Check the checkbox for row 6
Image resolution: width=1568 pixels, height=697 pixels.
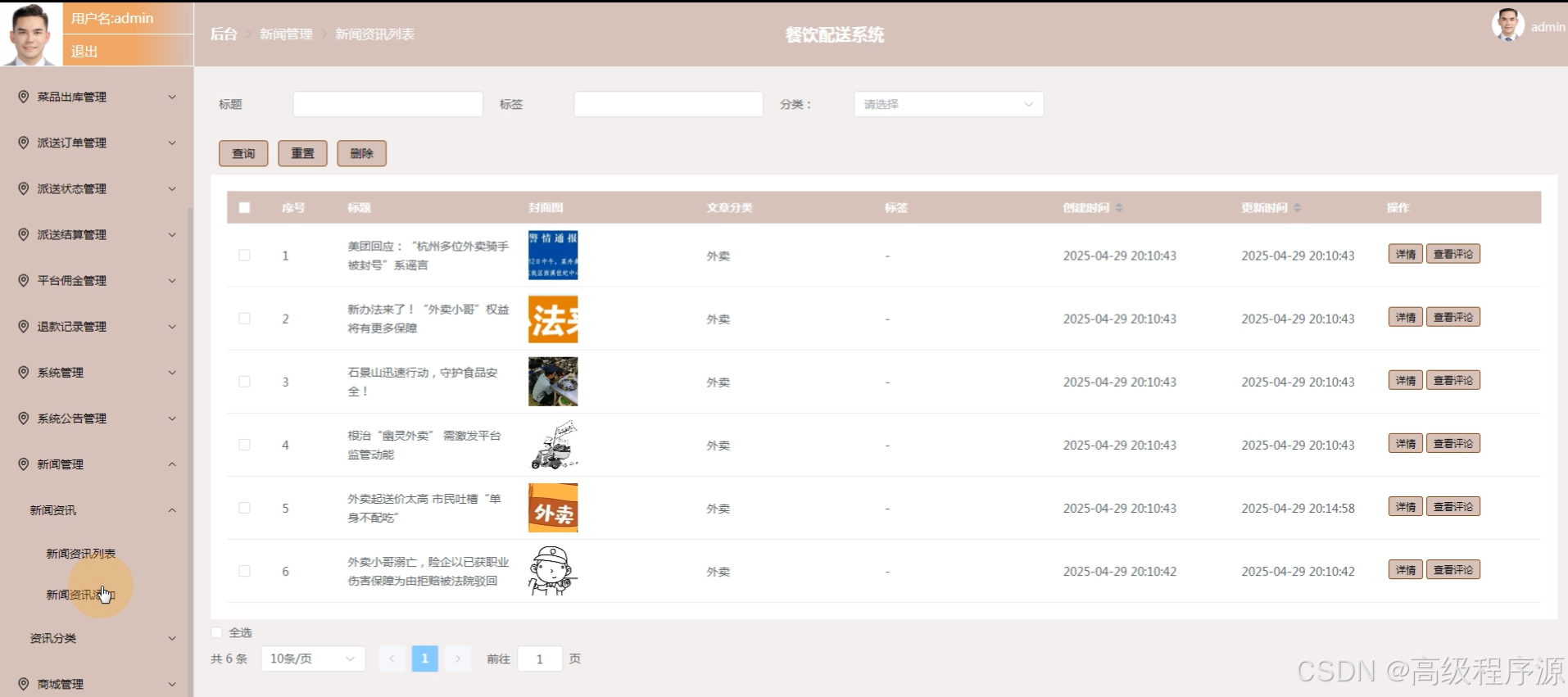[244, 571]
